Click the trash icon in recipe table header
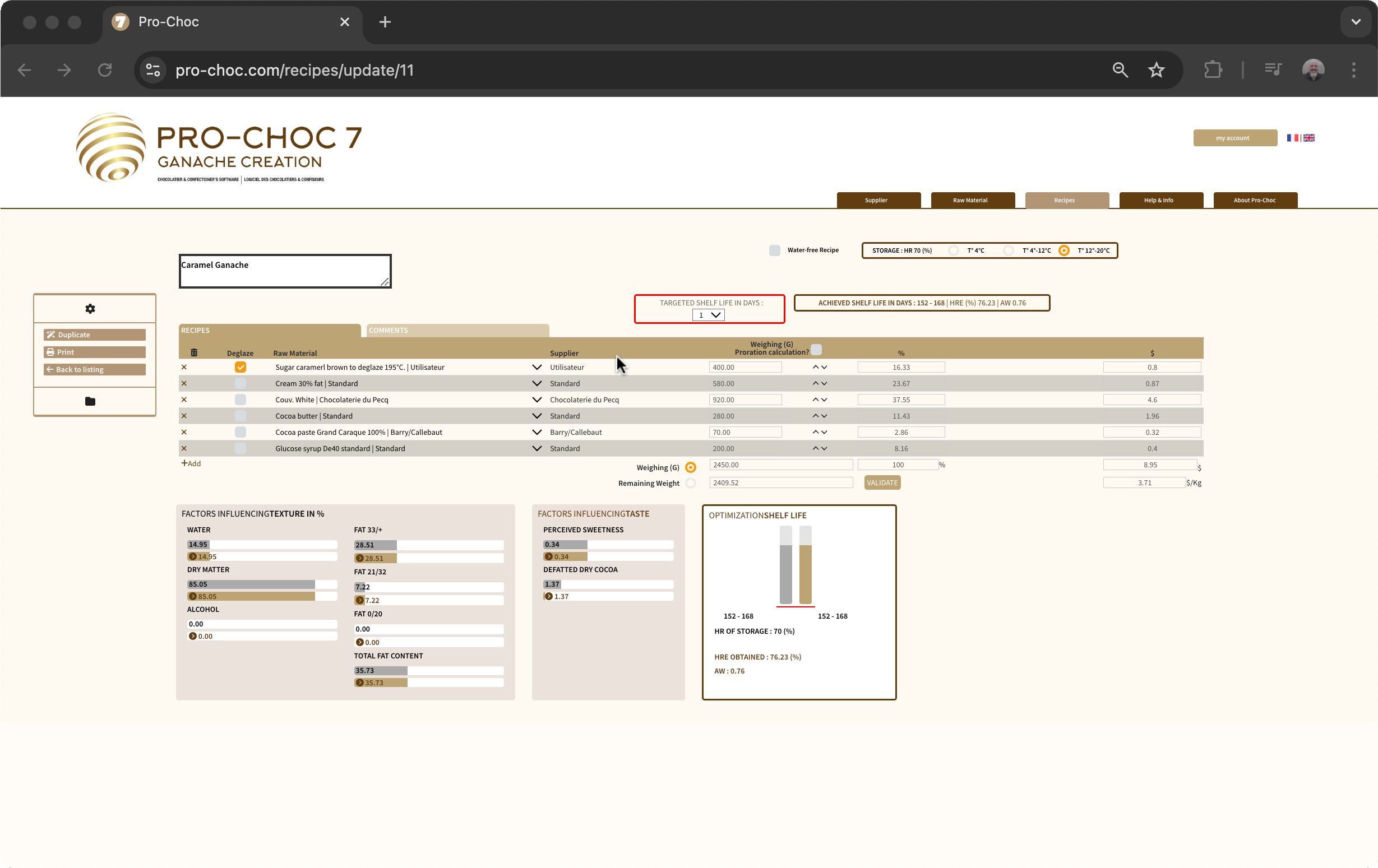This screenshot has height=868, width=1378. pos(194,352)
